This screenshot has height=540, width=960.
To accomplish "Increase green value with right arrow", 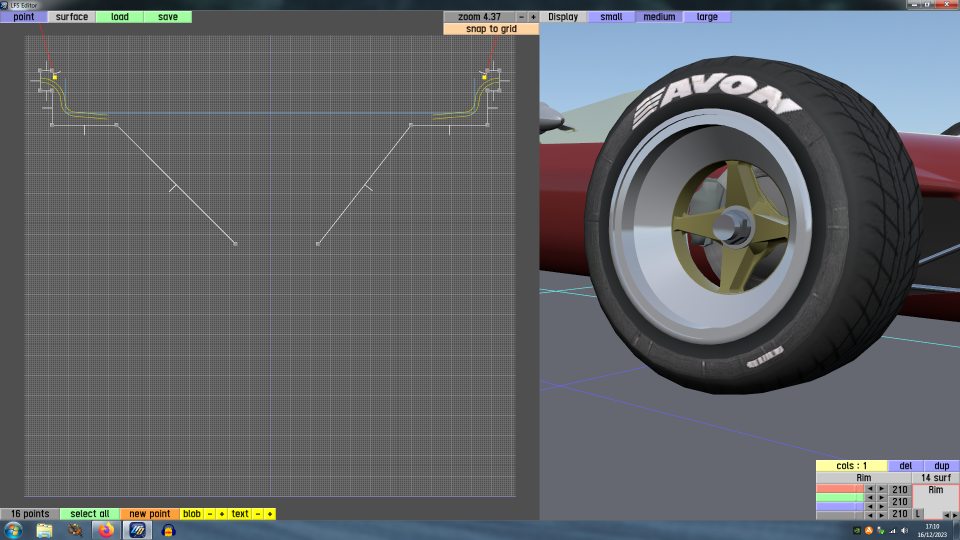I will tap(882, 498).
